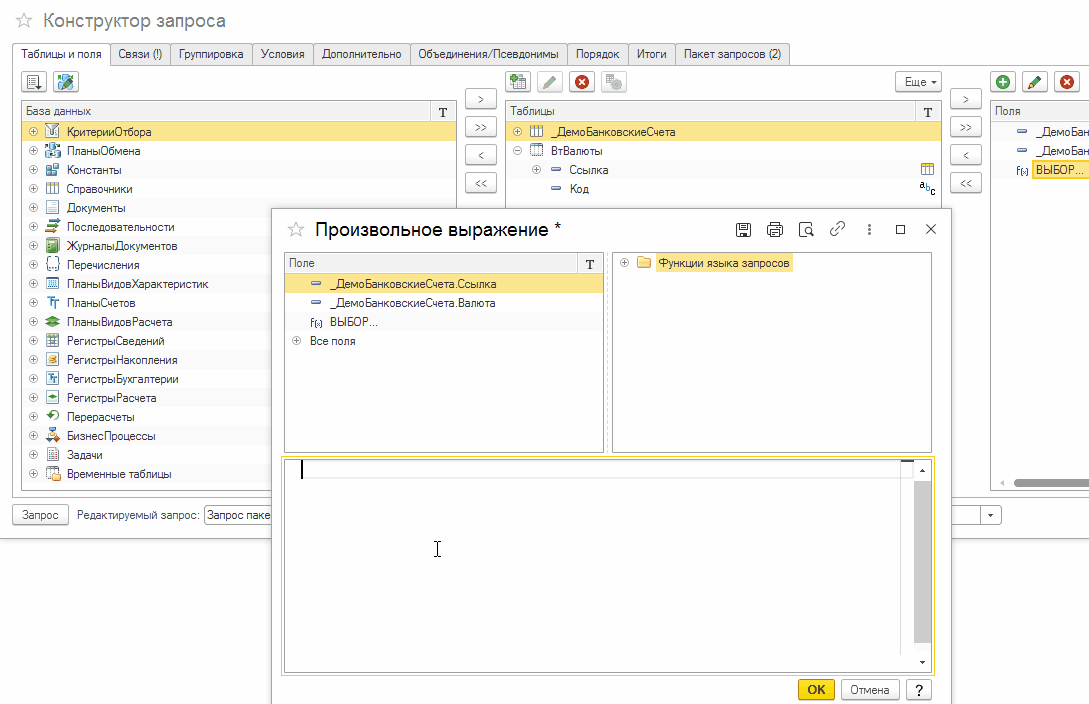Select ПланыСчетов in База данных tree
Viewport: 1089px width, 704px height.
pos(101,303)
